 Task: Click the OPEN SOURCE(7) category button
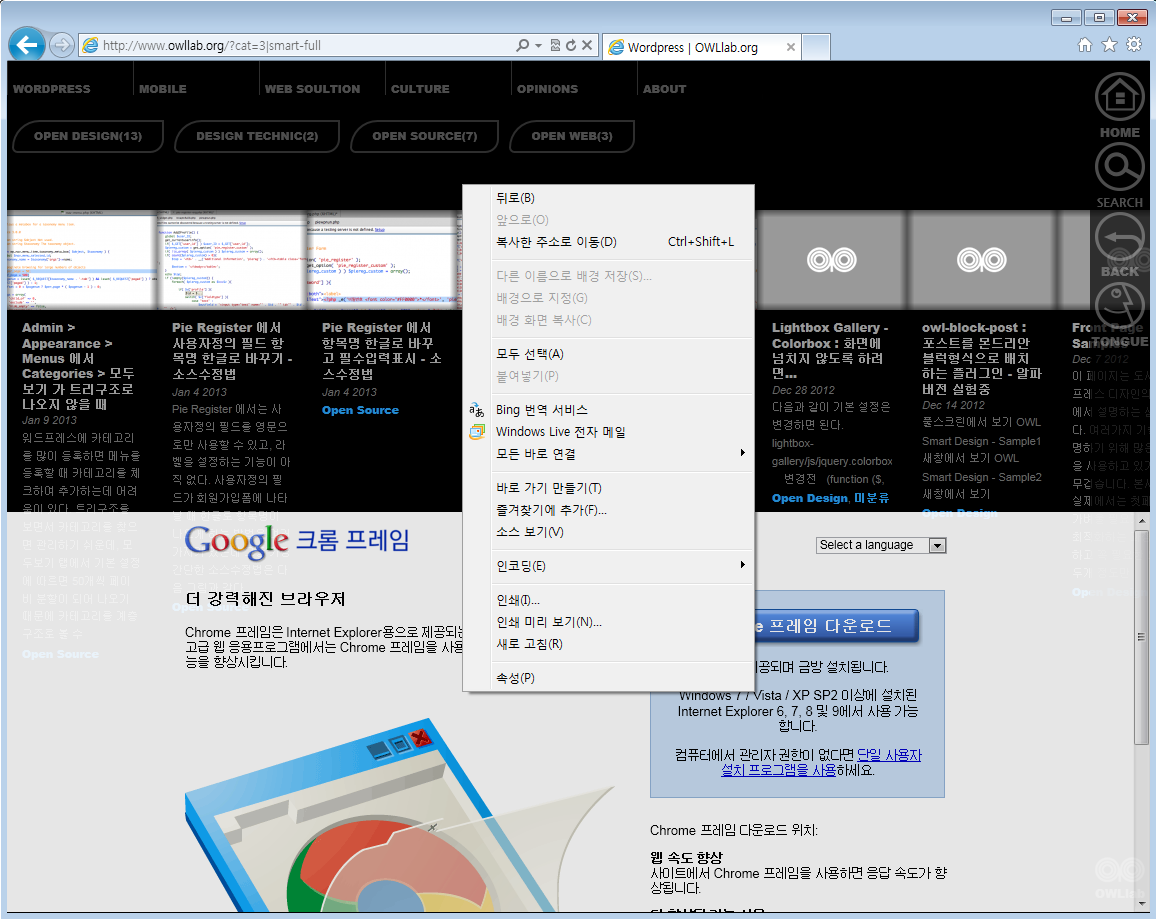424,136
